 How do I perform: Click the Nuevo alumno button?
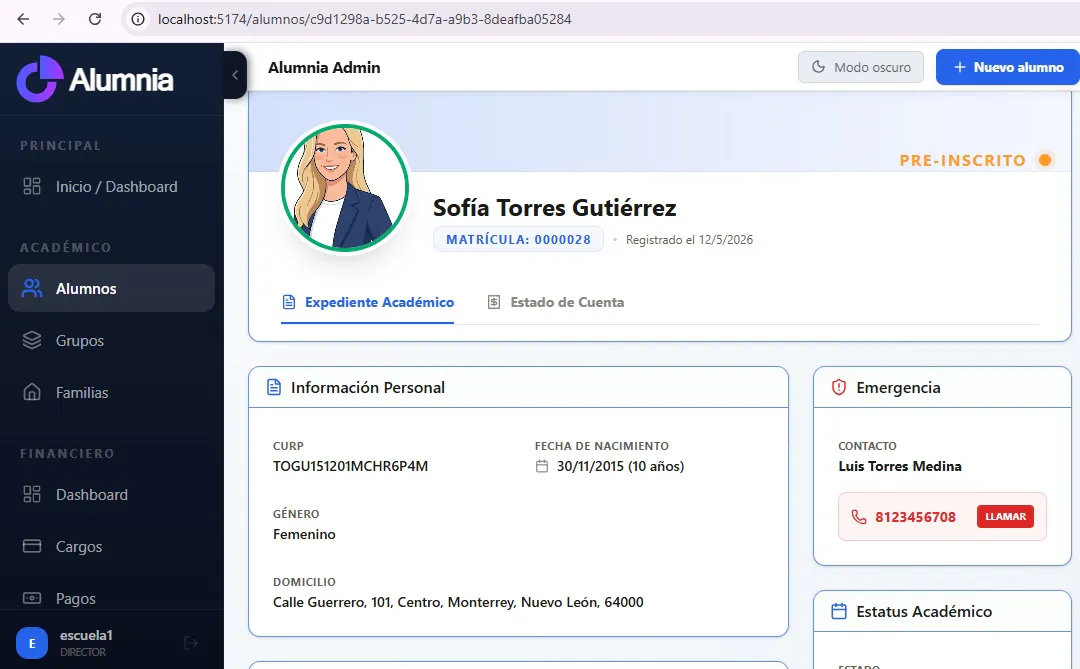(x=1008, y=68)
